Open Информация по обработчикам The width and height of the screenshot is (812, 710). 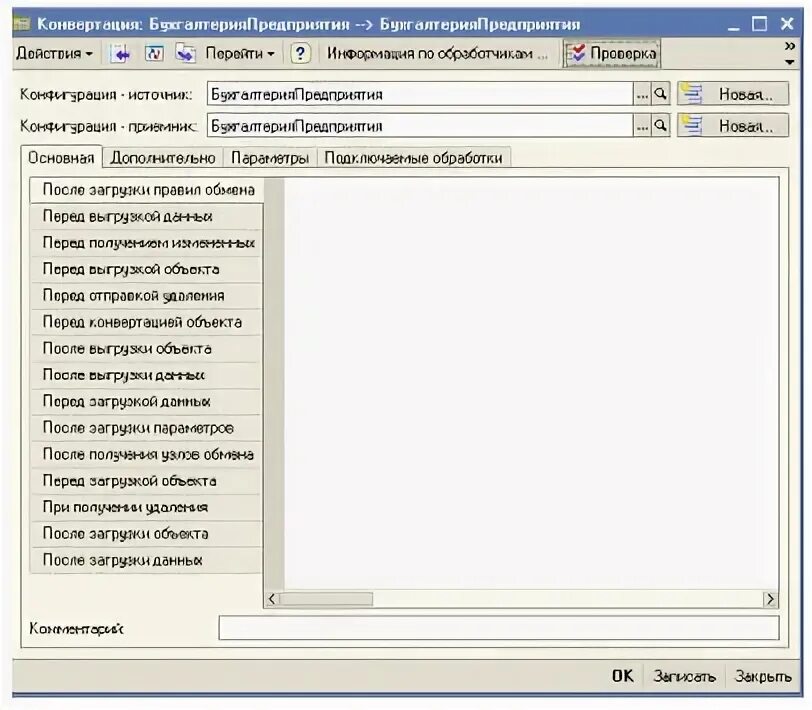pos(437,53)
